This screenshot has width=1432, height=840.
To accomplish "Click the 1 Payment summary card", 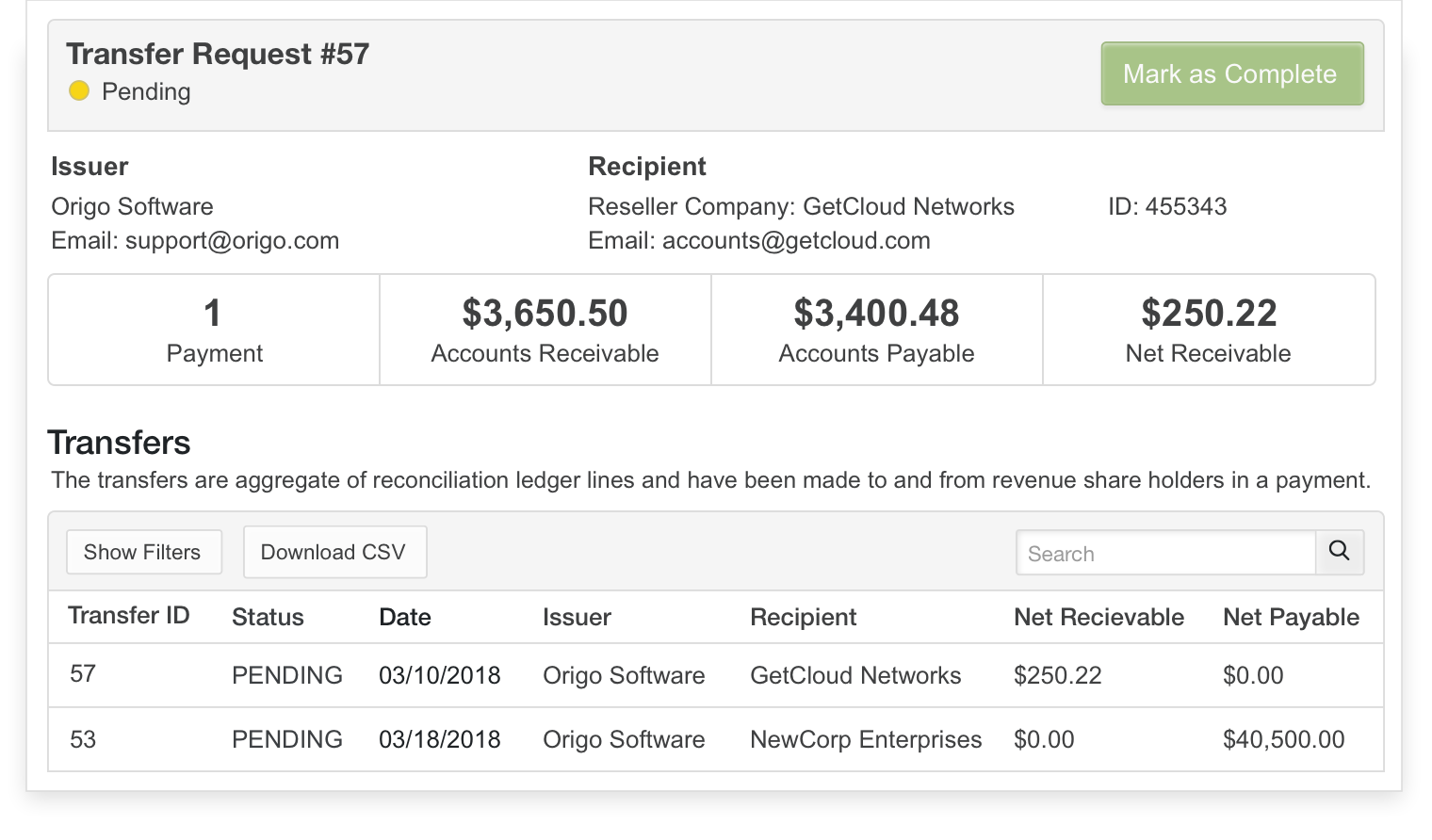I will [214, 330].
